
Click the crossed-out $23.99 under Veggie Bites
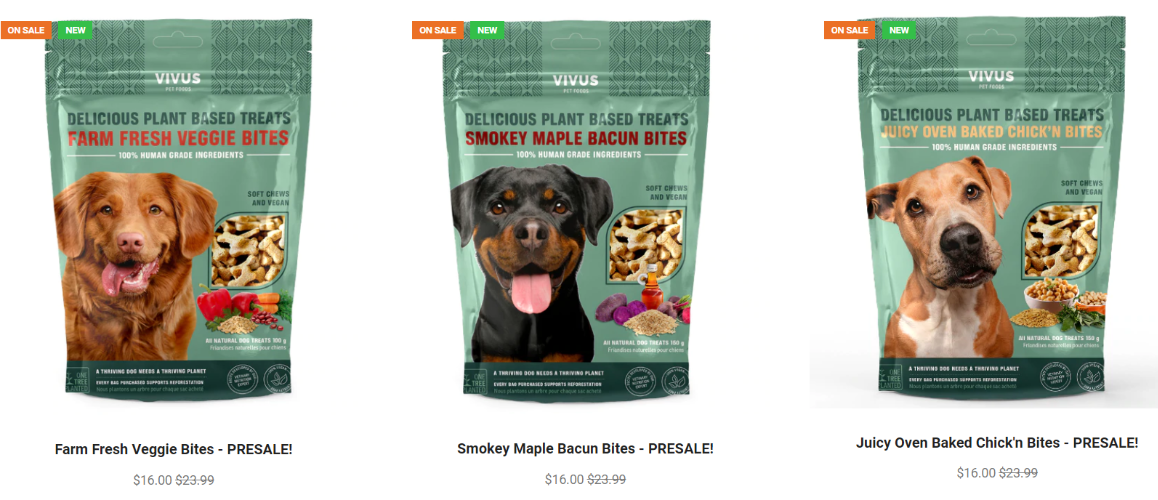tap(195, 480)
